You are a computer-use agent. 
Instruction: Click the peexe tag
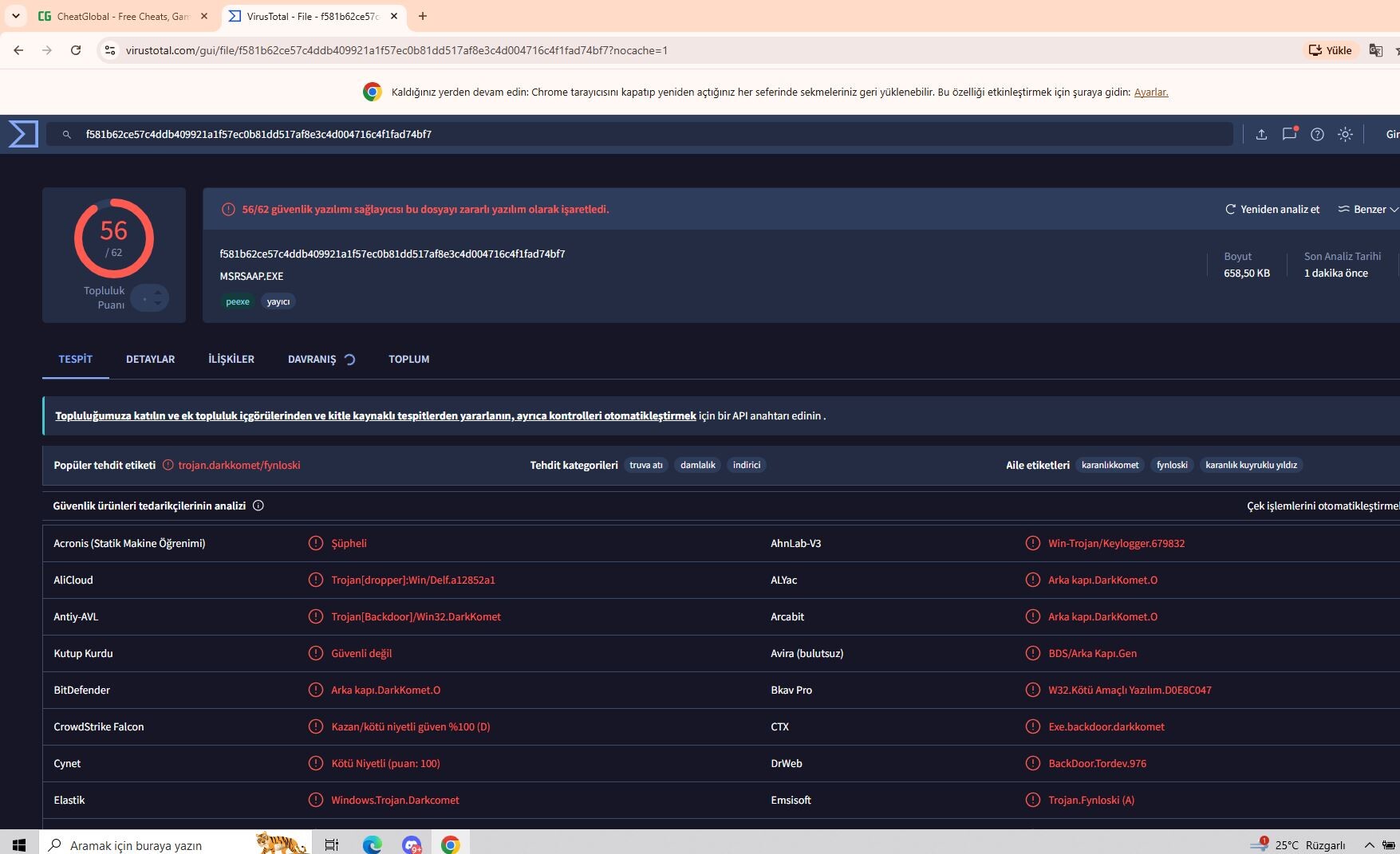pyautogui.click(x=238, y=301)
